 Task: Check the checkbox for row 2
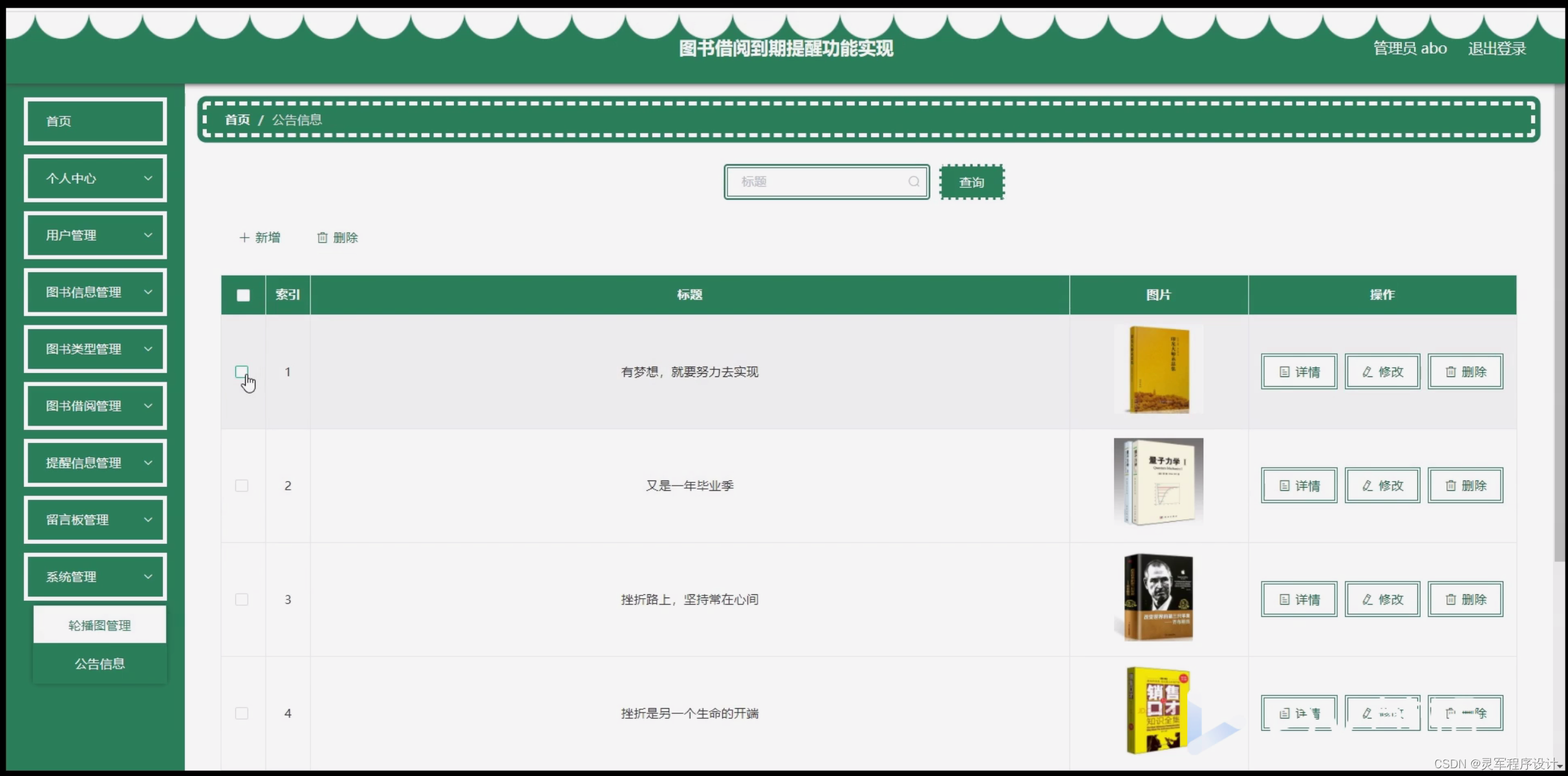(242, 486)
